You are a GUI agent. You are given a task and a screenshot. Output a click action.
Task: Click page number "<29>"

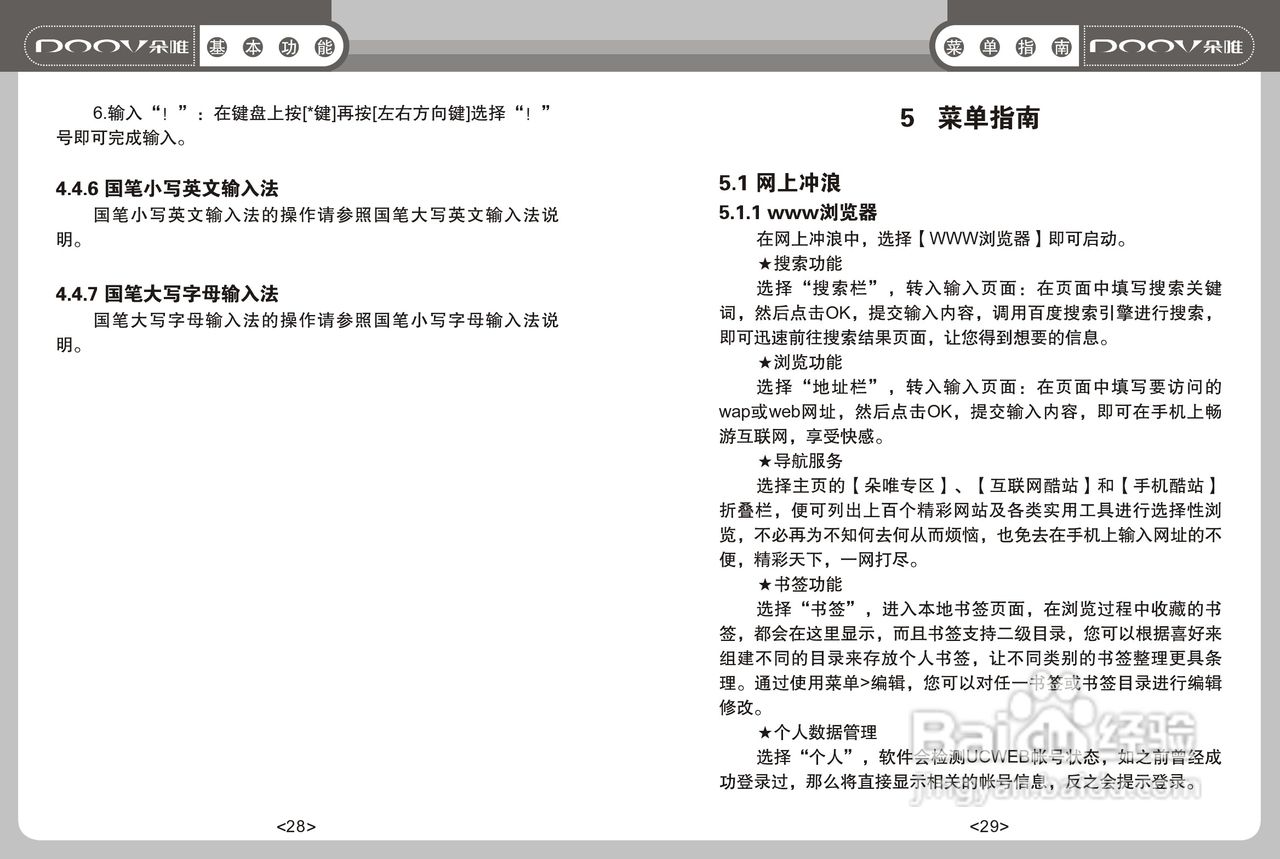(x=989, y=827)
